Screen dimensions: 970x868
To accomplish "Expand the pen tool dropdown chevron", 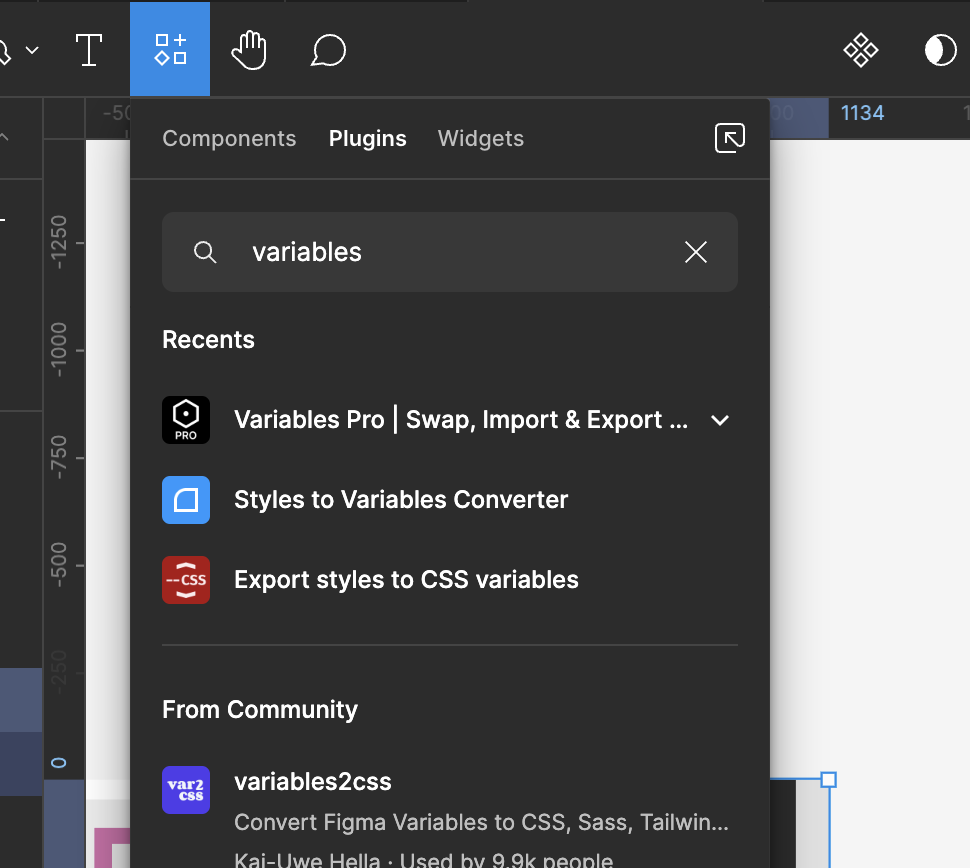I will pyautogui.click(x=32, y=50).
